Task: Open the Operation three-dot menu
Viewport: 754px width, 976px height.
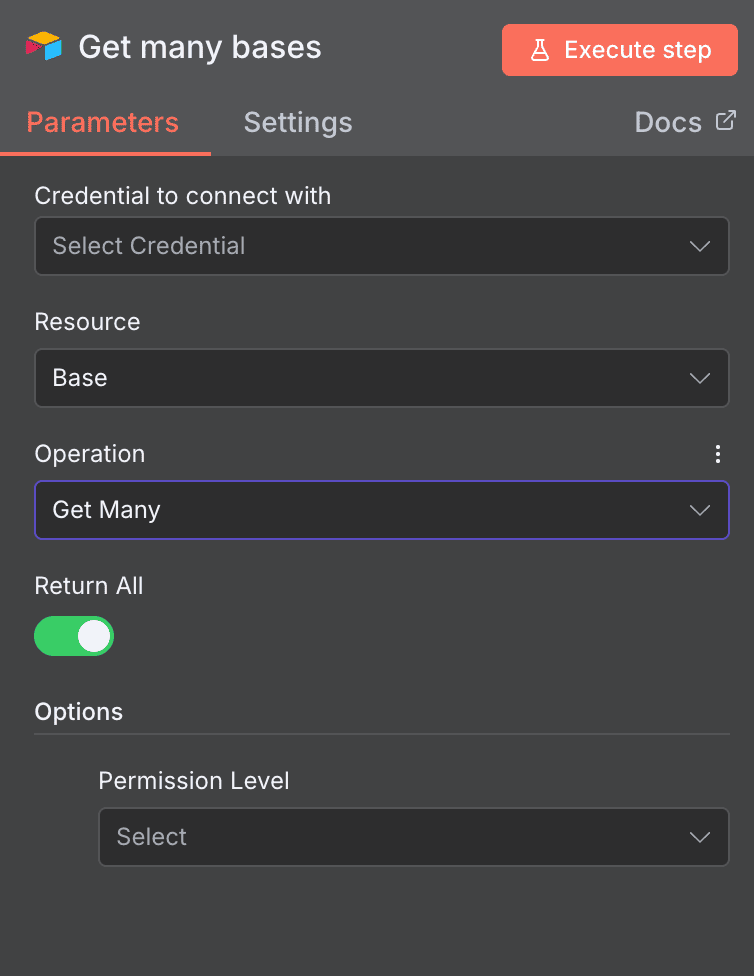Action: click(718, 454)
